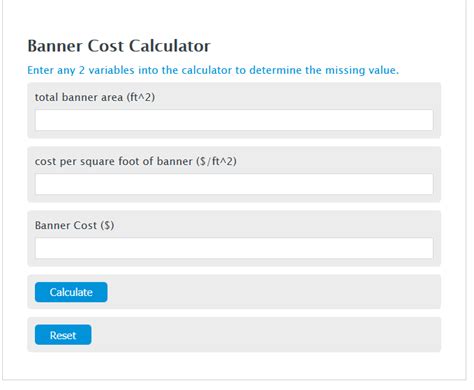
Task: Click the gray panel beside the Calculate button
Action: pyautogui.click(x=273, y=292)
